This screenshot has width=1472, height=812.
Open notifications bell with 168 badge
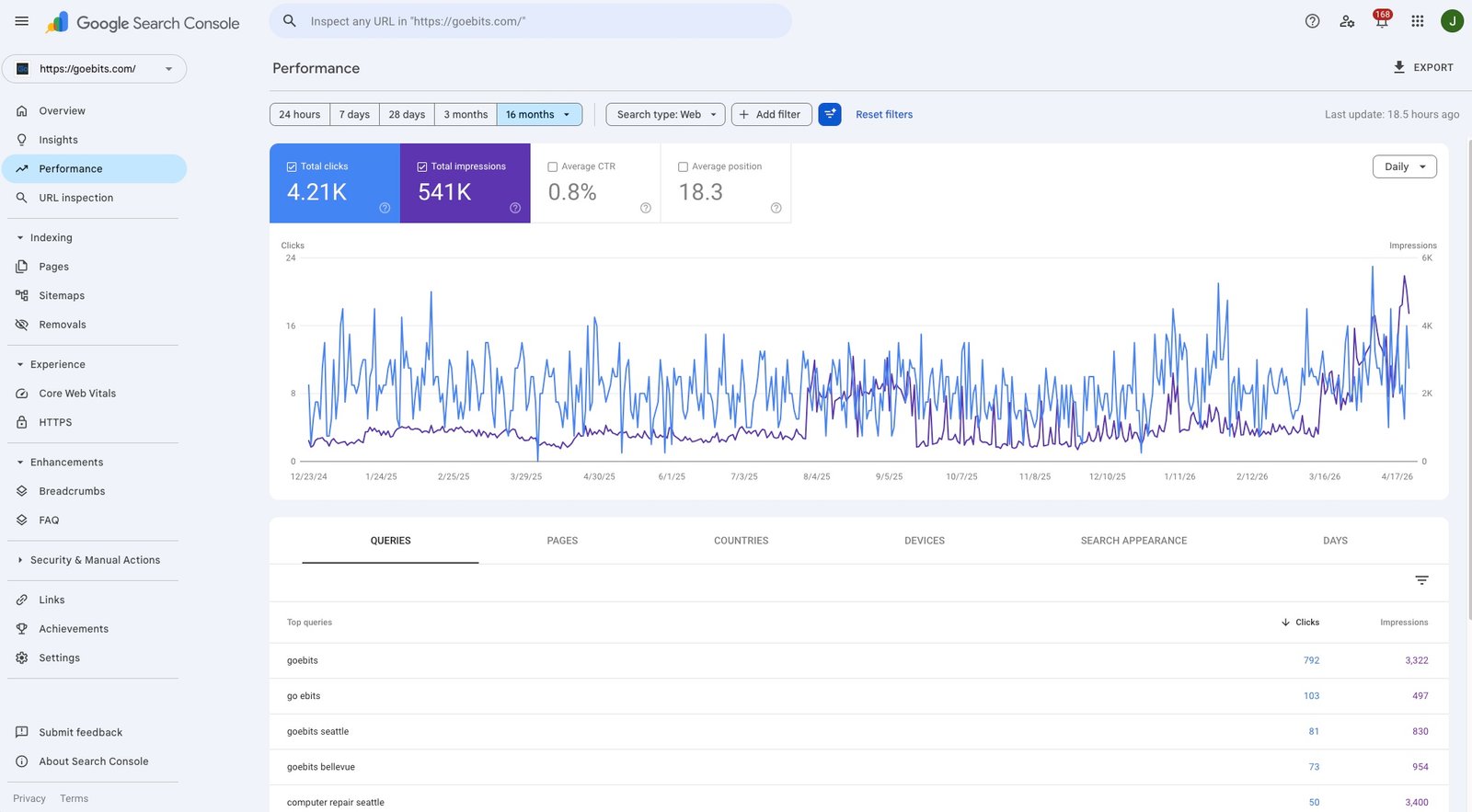click(x=1382, y=20)
